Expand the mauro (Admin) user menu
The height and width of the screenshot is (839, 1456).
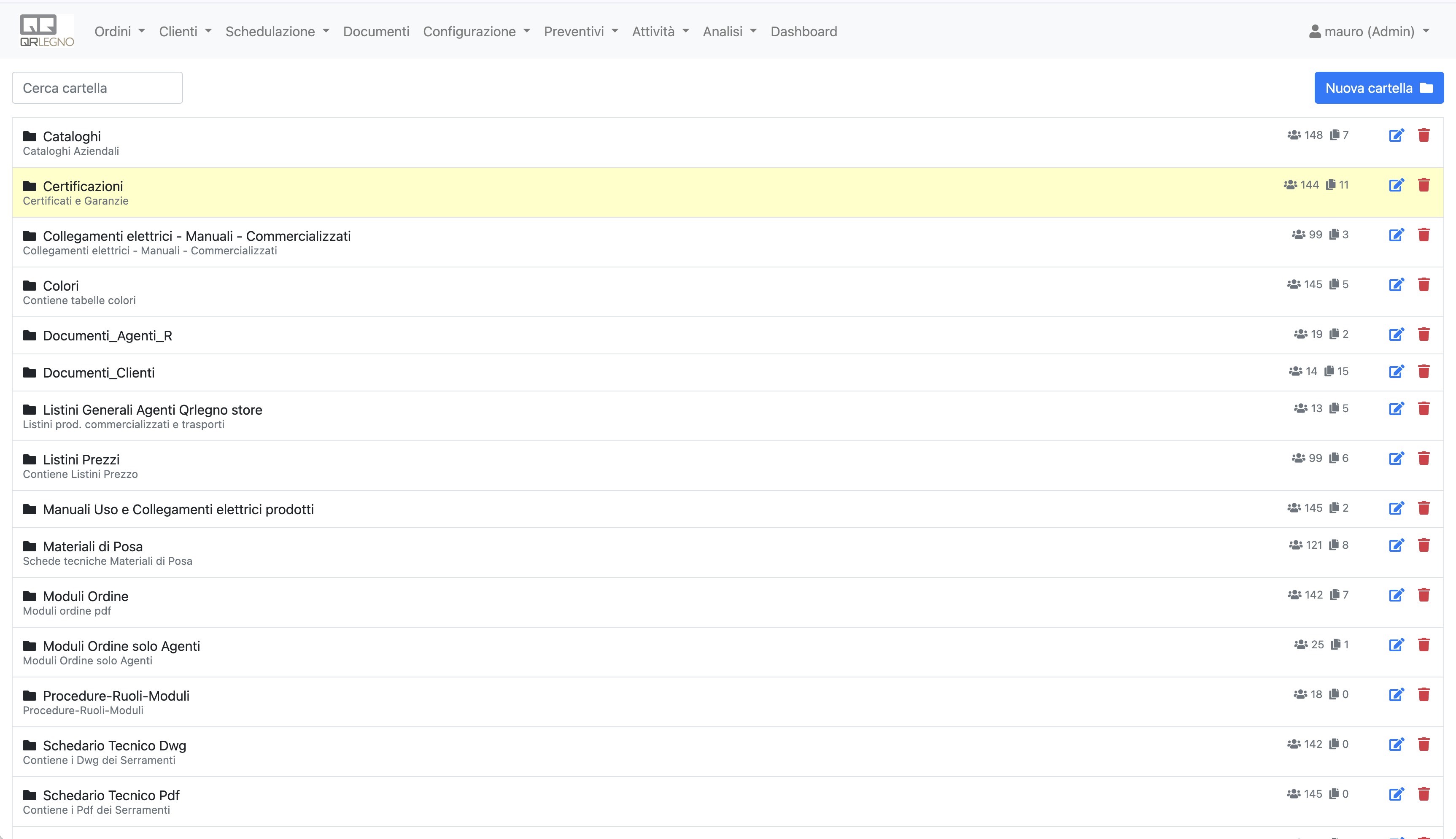1368,32
